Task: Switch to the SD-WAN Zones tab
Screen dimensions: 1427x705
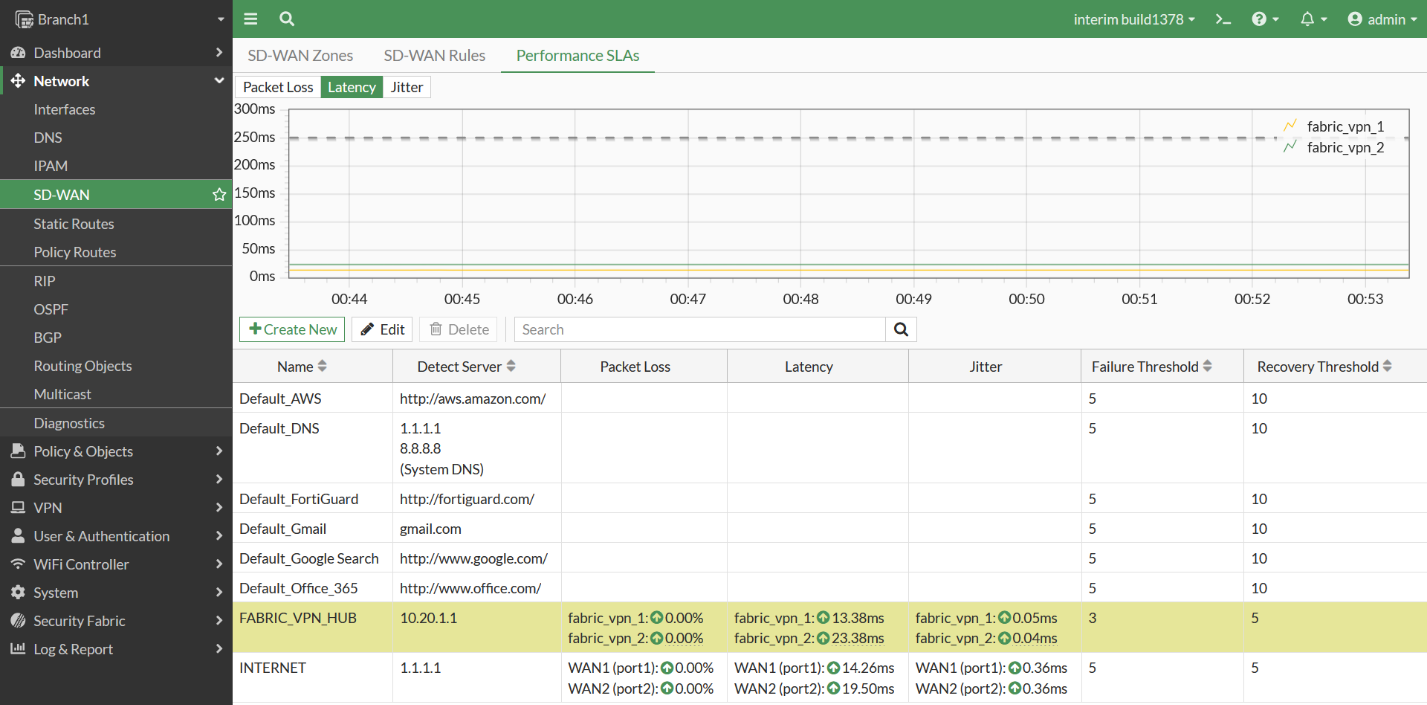Action: [x=300, y=55]
